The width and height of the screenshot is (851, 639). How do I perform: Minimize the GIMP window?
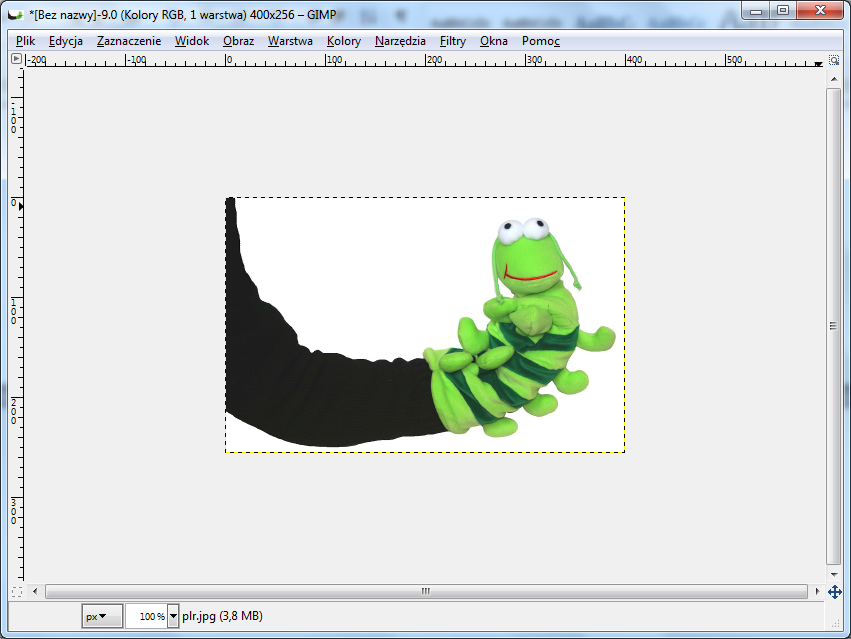[x=756, y=11]
